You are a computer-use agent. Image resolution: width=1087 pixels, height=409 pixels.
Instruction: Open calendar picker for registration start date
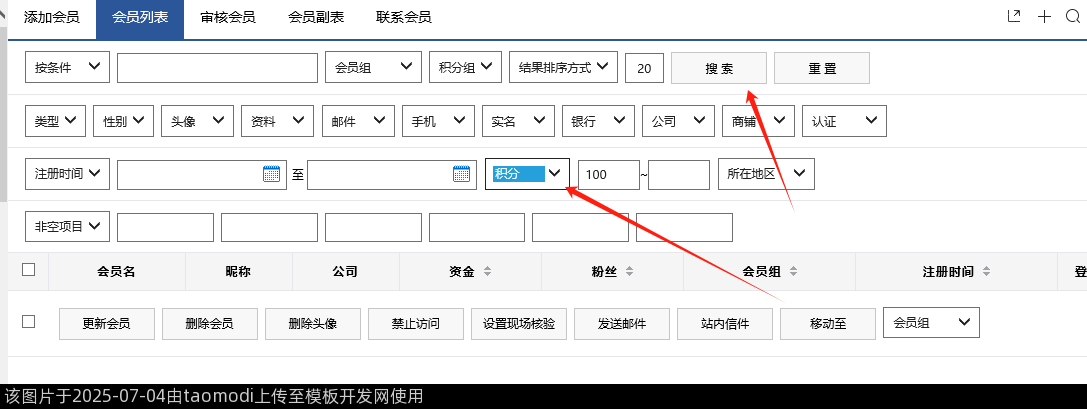click(272, 174)
